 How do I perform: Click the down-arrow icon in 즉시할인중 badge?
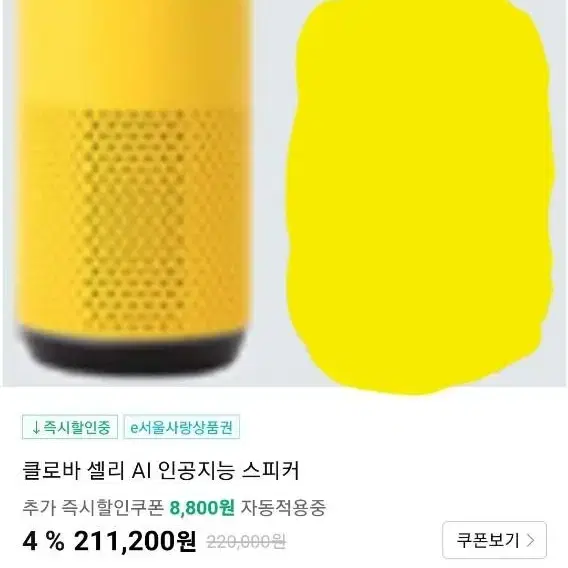tap(36, 428)
